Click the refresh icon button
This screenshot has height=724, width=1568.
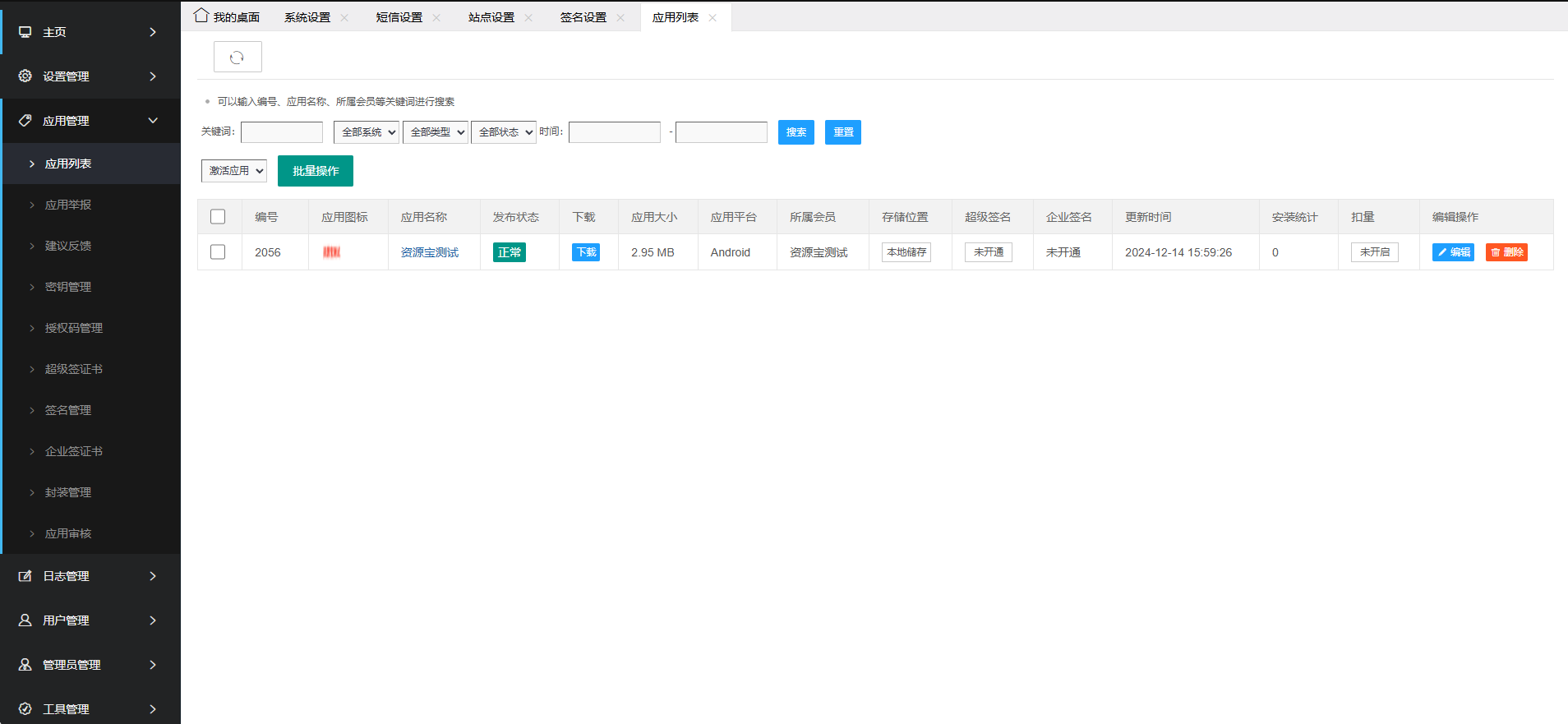238,57
